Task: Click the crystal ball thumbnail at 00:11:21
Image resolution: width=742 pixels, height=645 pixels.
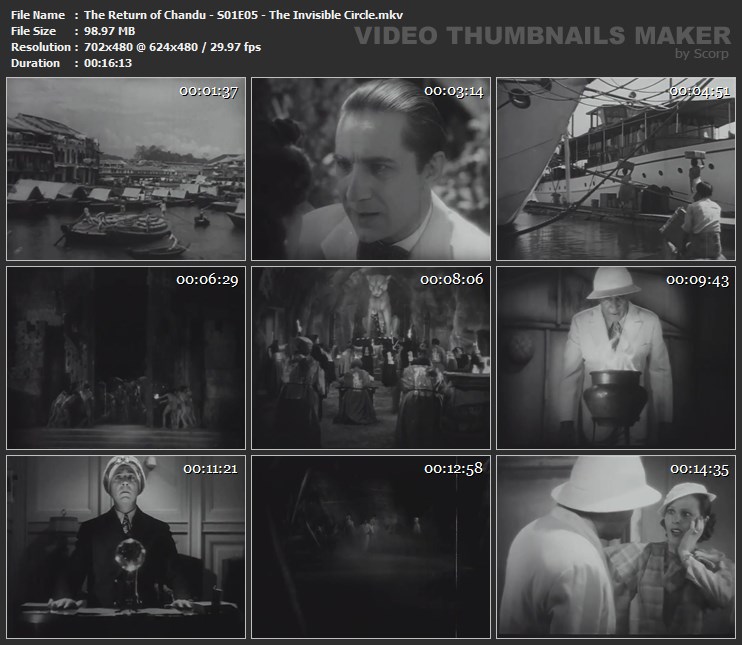Action: click(126, 547)
